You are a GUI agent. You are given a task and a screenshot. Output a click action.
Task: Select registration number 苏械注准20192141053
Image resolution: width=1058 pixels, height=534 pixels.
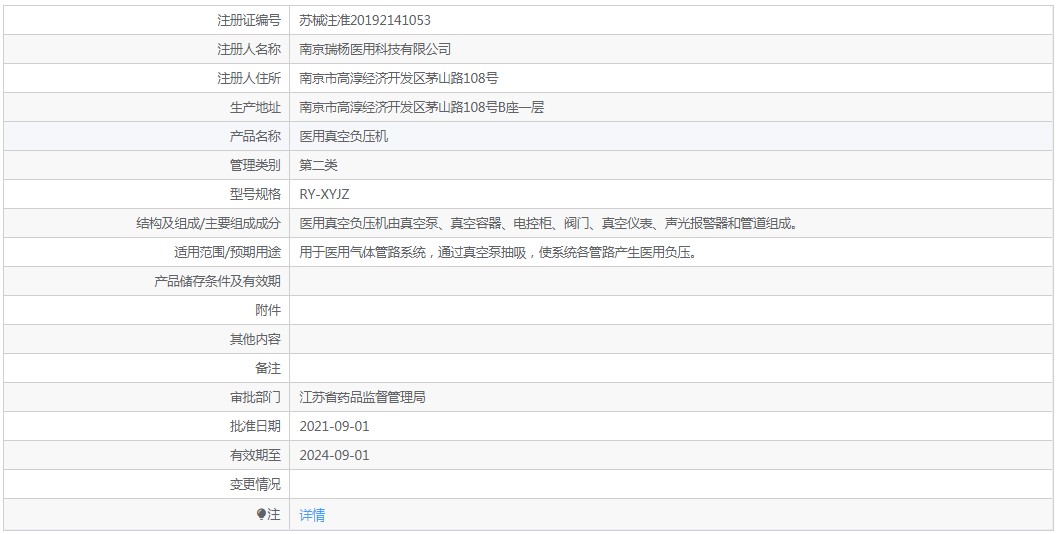point(365,20)
